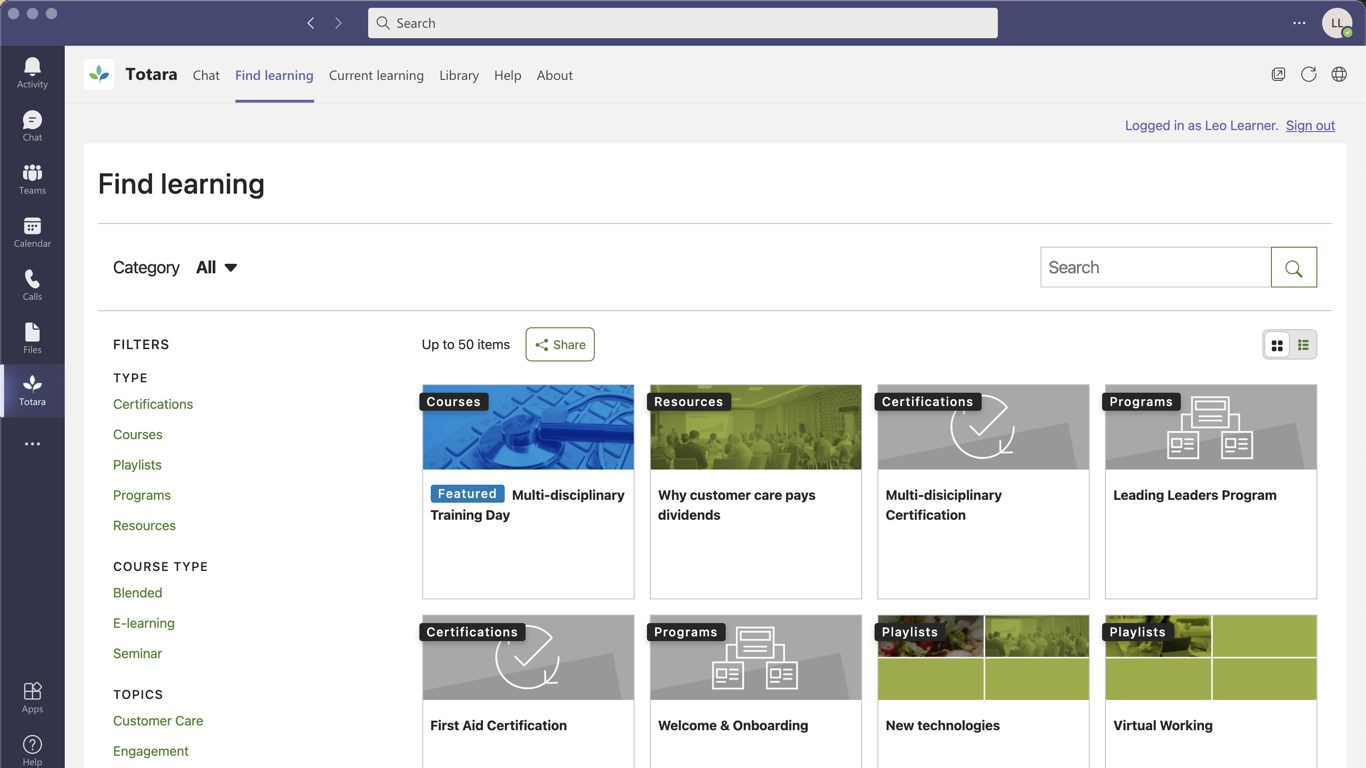Viewport: 1366px width, 768px height.
Task: Click the Share button
Action: tap(560, 345)
